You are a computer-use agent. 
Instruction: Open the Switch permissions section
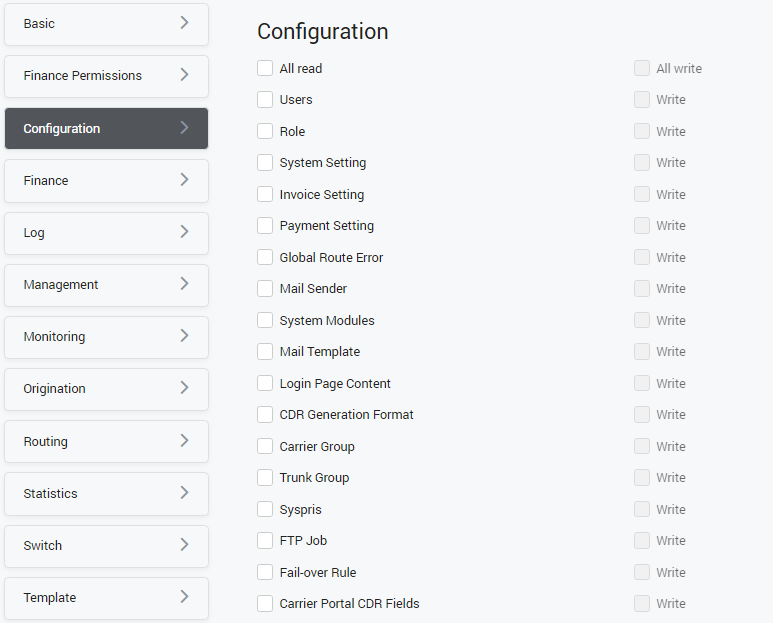pos(106,545)
